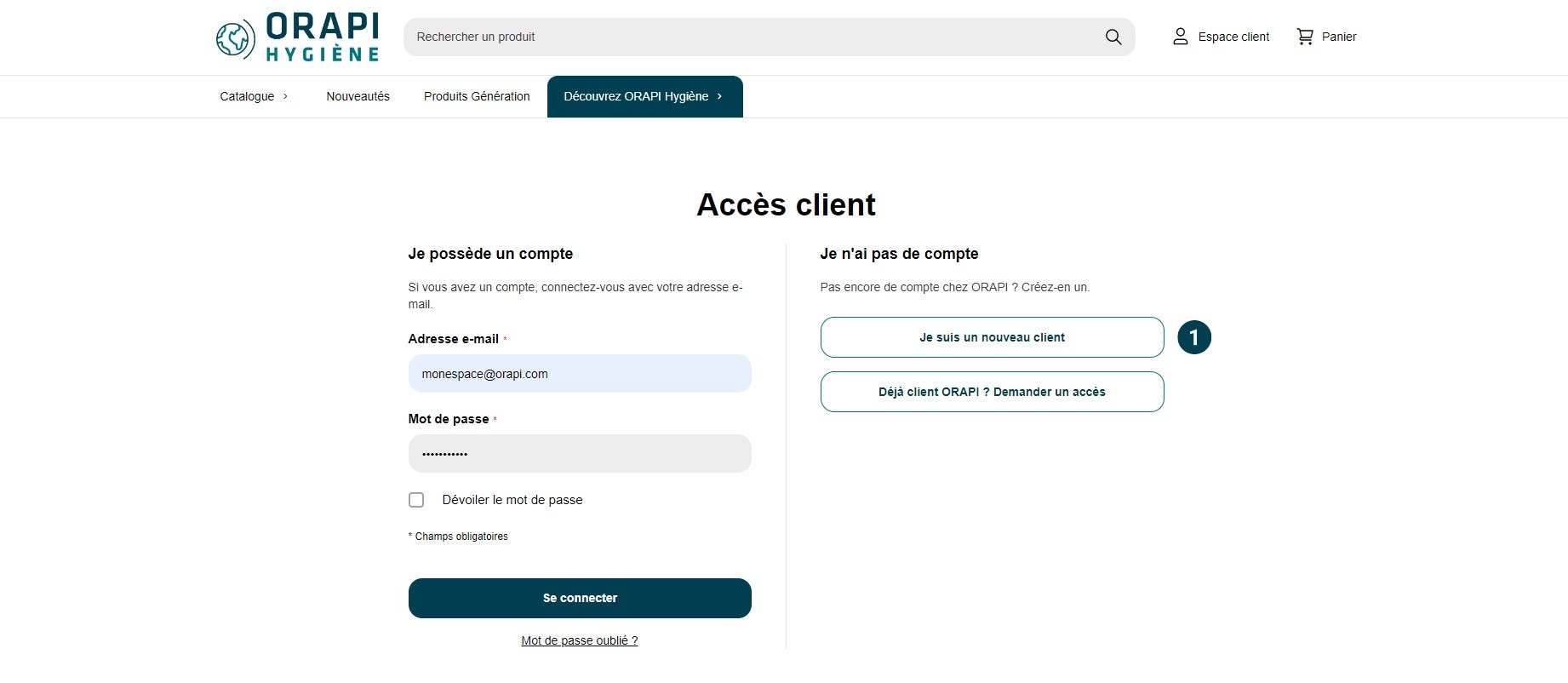This screenshot has width=1568, height=683.
Task: Click the Adresse e-mail field label
Action: tap(453, 339)
